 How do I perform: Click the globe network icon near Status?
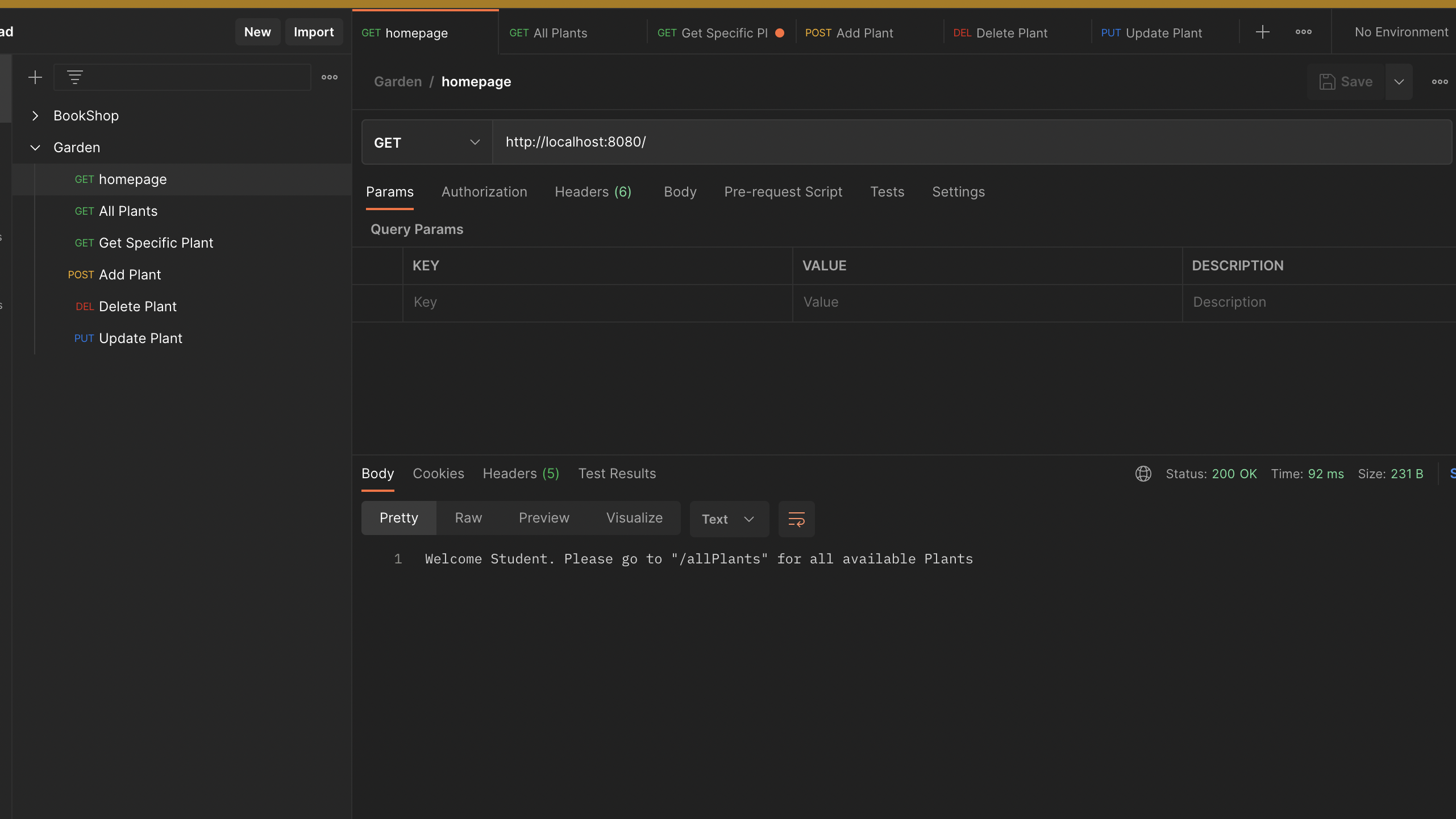(x=1143, y=474)
